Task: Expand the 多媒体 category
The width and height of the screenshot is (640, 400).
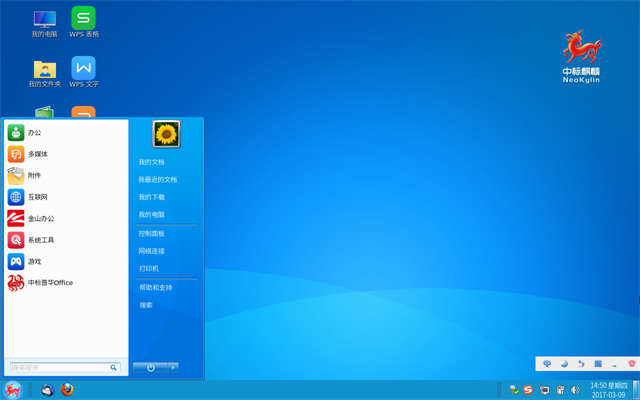Action: pyautogui.click(x=37, y=154)
